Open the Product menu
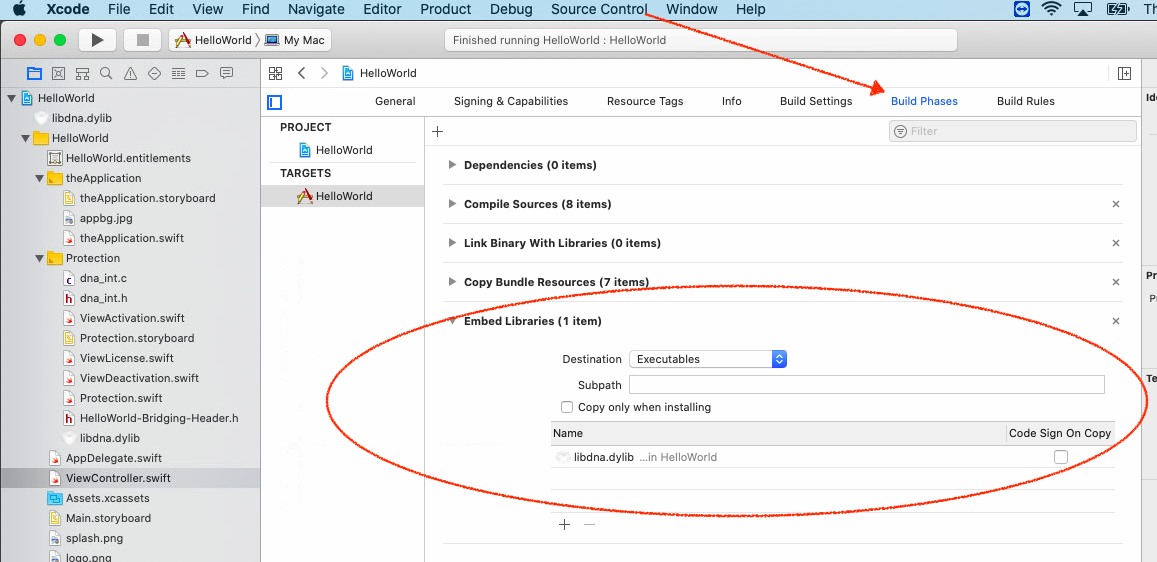Screen dimensions: 1157x562 tap(446, 10)
